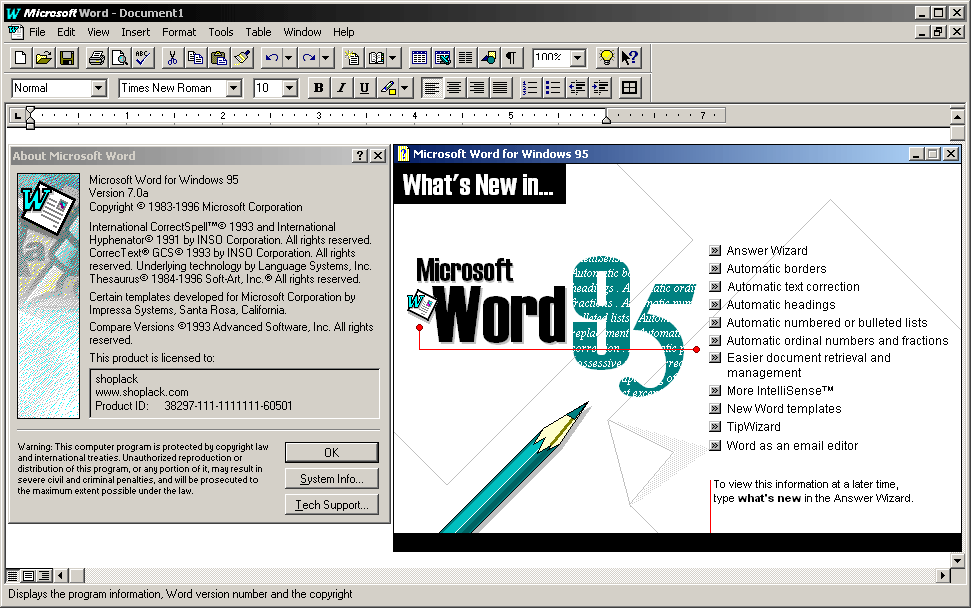The width and height of the screenshot is (971, 608).
Task: Open the Format menu
Action: click(x=179, y=32)
